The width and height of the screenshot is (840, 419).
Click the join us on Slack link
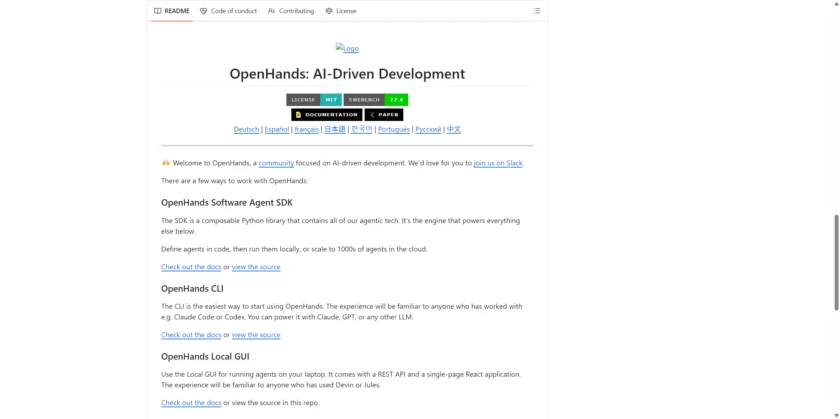(498, 163)
